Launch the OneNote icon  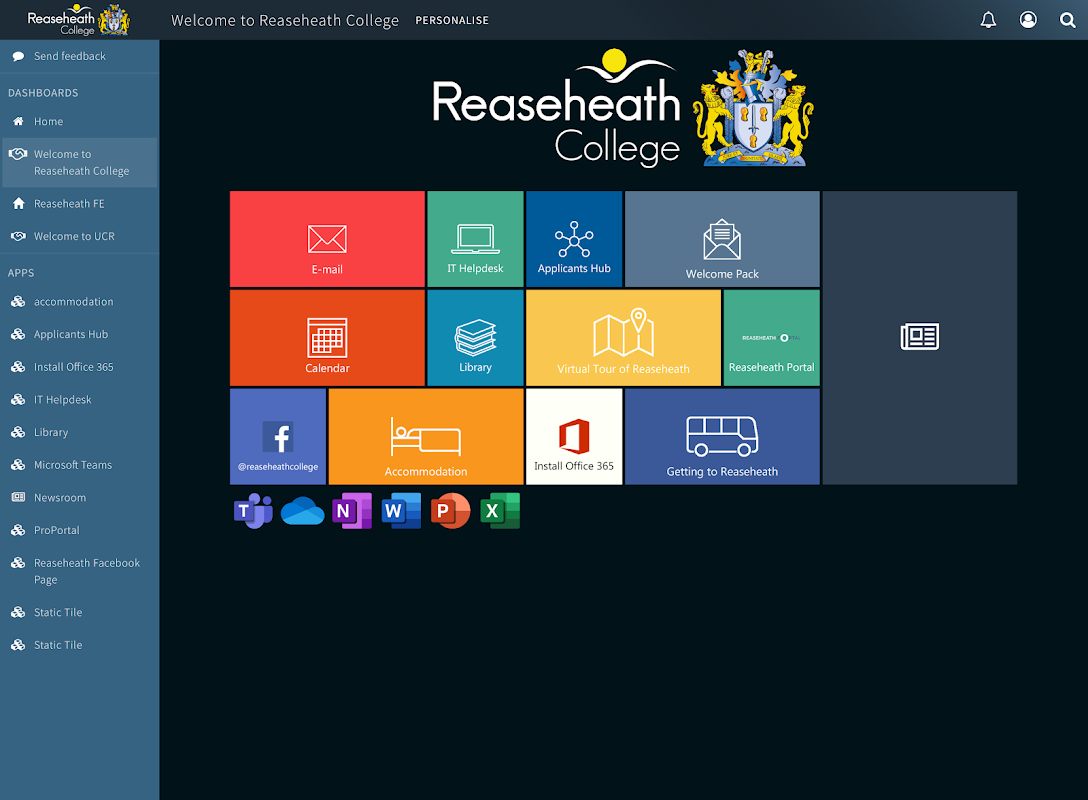click(352, 511)
